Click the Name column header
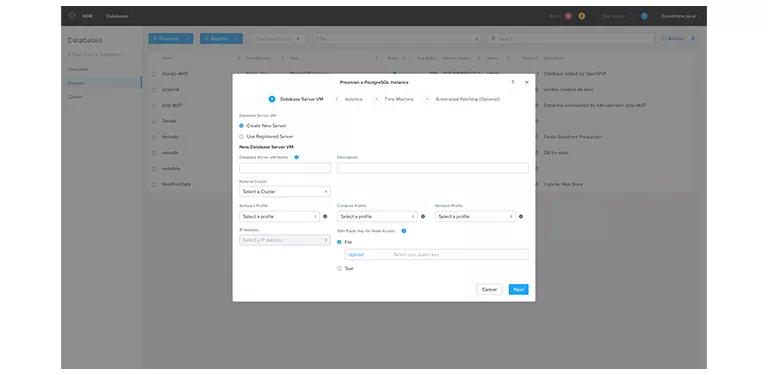The image size is (768, 375). pos(167,58)
